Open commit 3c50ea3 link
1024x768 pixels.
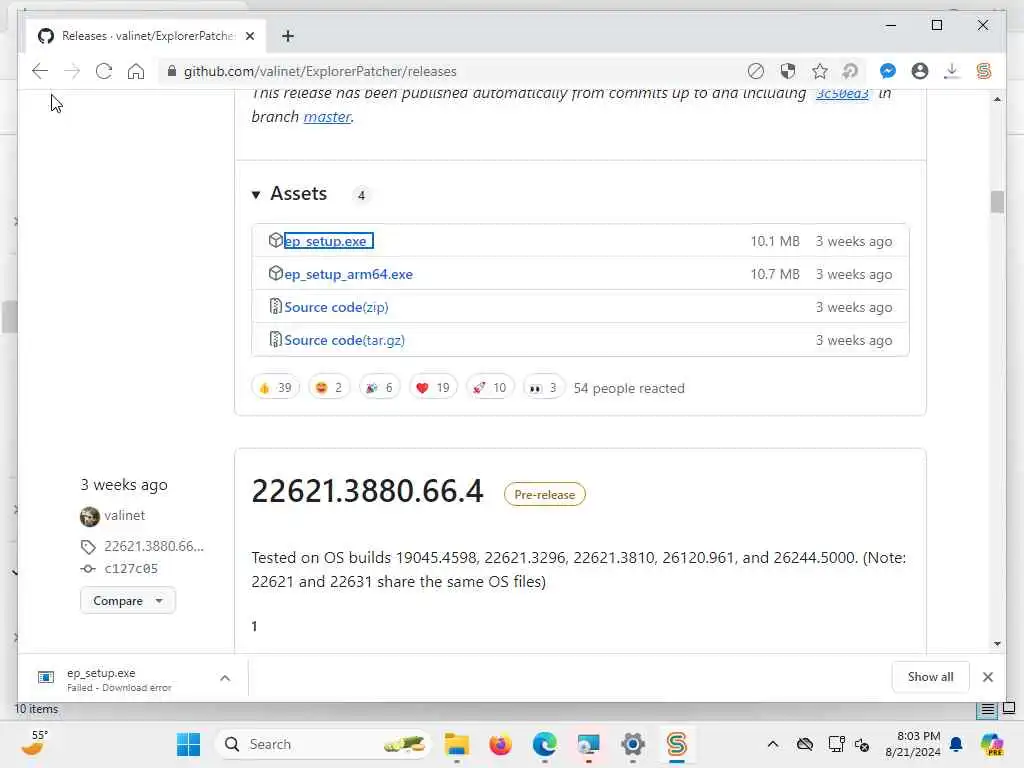pyautogui.click(x=842, y=94)
